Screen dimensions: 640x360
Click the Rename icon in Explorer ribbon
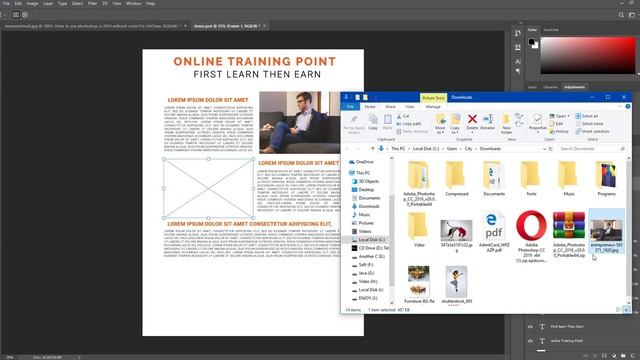[x=488, y=119]
